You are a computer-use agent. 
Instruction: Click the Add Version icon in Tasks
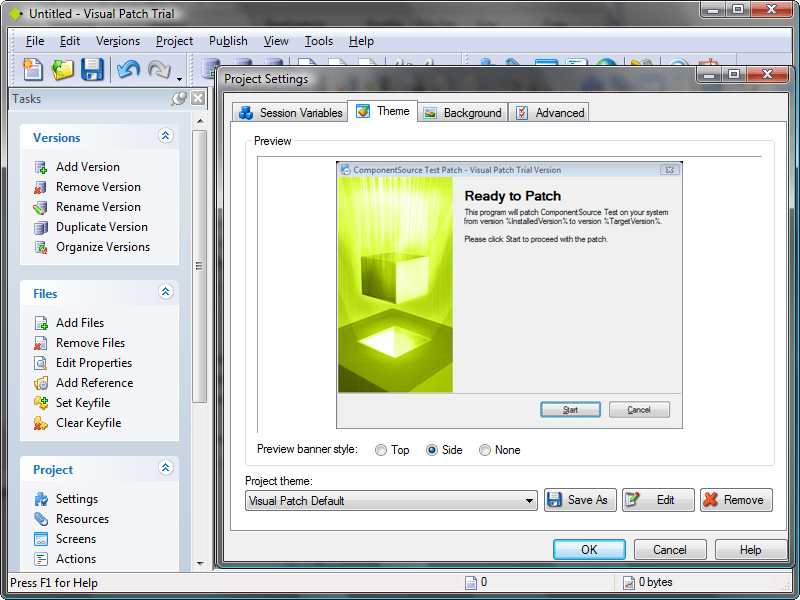coord(41,167)
